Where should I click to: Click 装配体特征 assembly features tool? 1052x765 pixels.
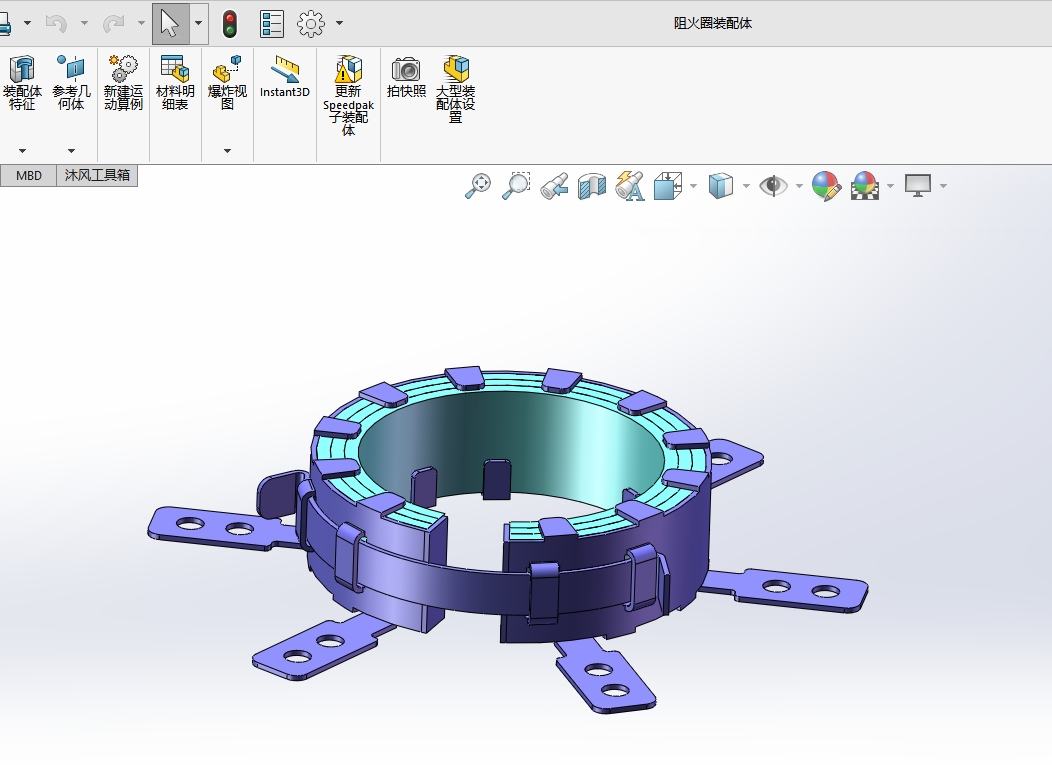[x=22, y=83]
